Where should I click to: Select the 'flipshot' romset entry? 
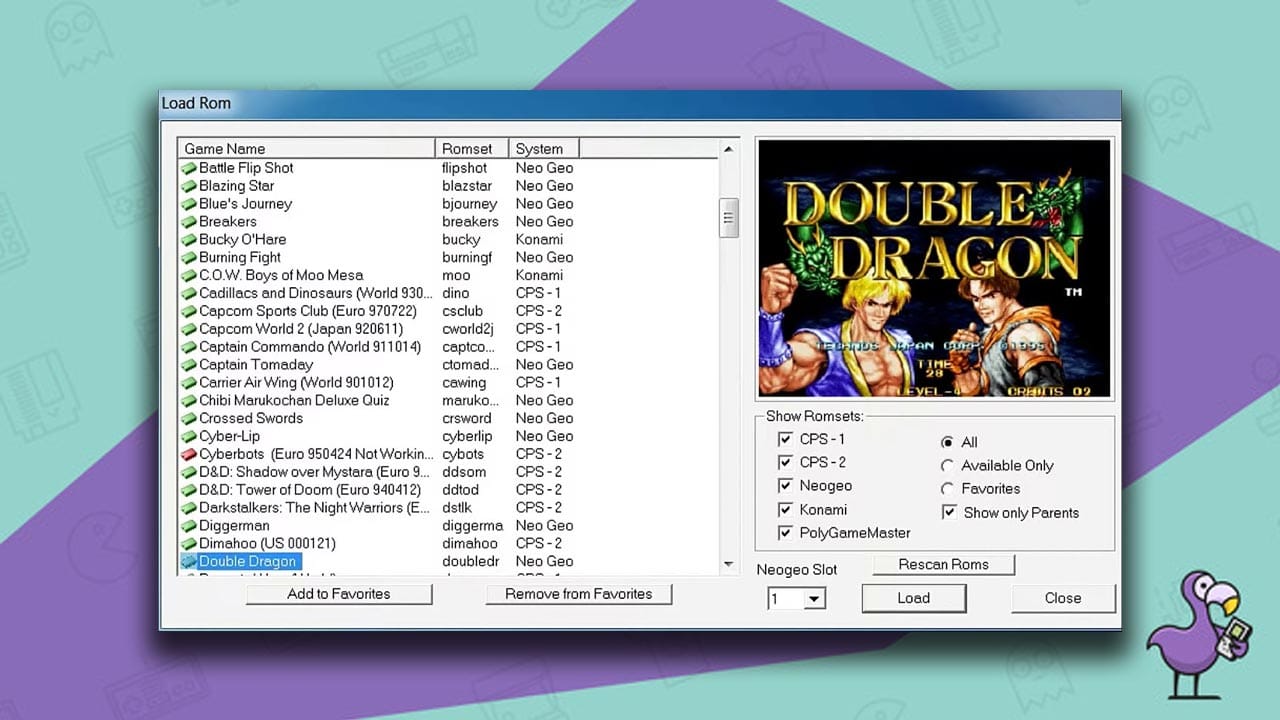pyautogui.click(x=465, y=168)
